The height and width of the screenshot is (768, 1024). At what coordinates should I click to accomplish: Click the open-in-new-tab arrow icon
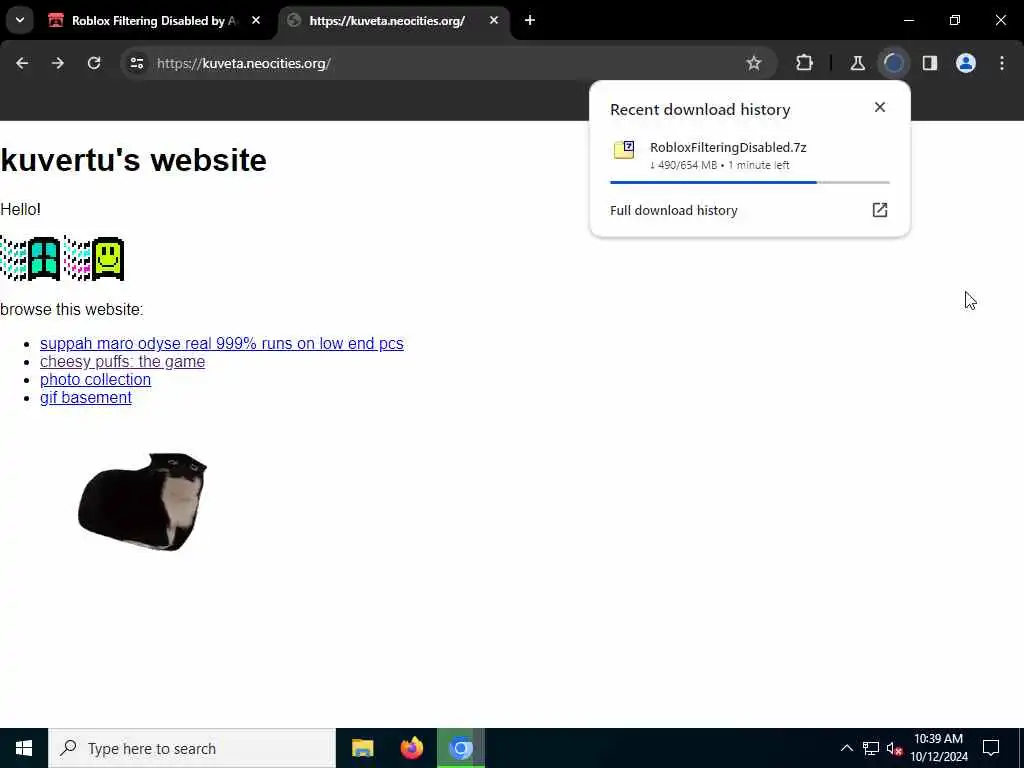880,210
